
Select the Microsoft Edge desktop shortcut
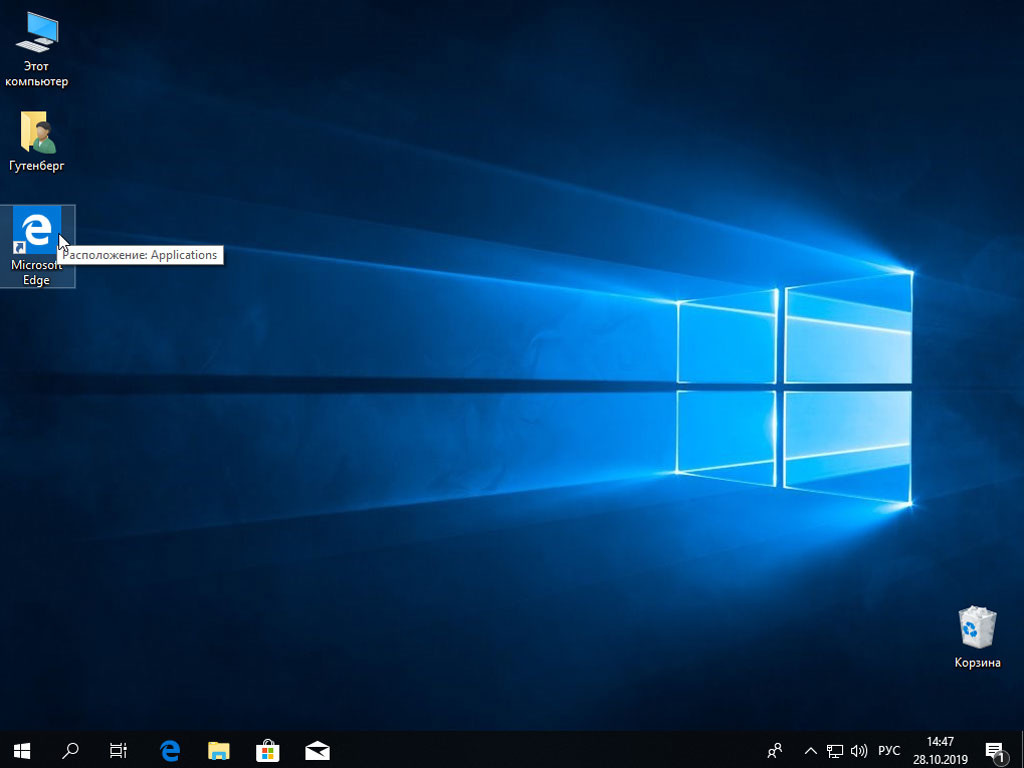[x=37, y=246]
